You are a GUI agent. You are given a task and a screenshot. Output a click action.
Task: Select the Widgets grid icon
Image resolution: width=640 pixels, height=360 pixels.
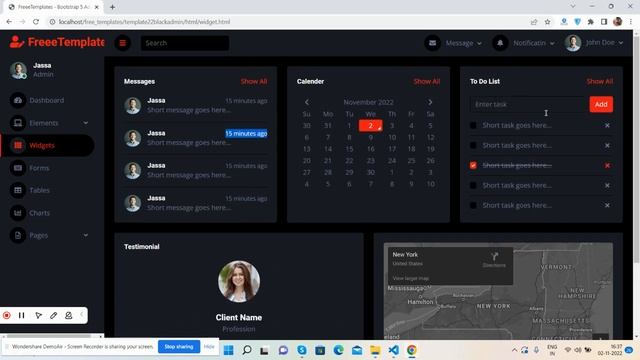point(18,145)
